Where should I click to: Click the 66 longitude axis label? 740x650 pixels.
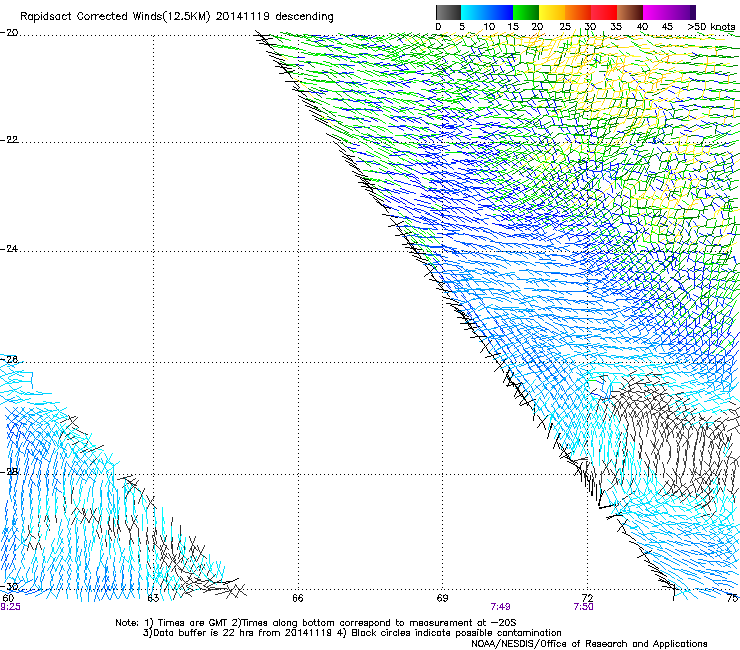click(x=298, y=598)
